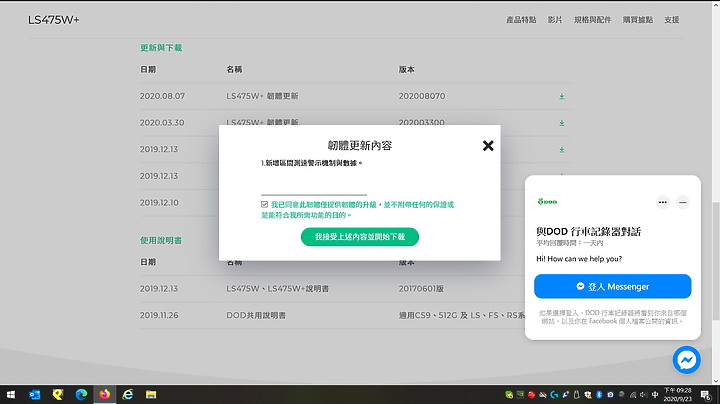Open Outlook from the taskbar
720x404 pixels.
[x=34, y=394]
